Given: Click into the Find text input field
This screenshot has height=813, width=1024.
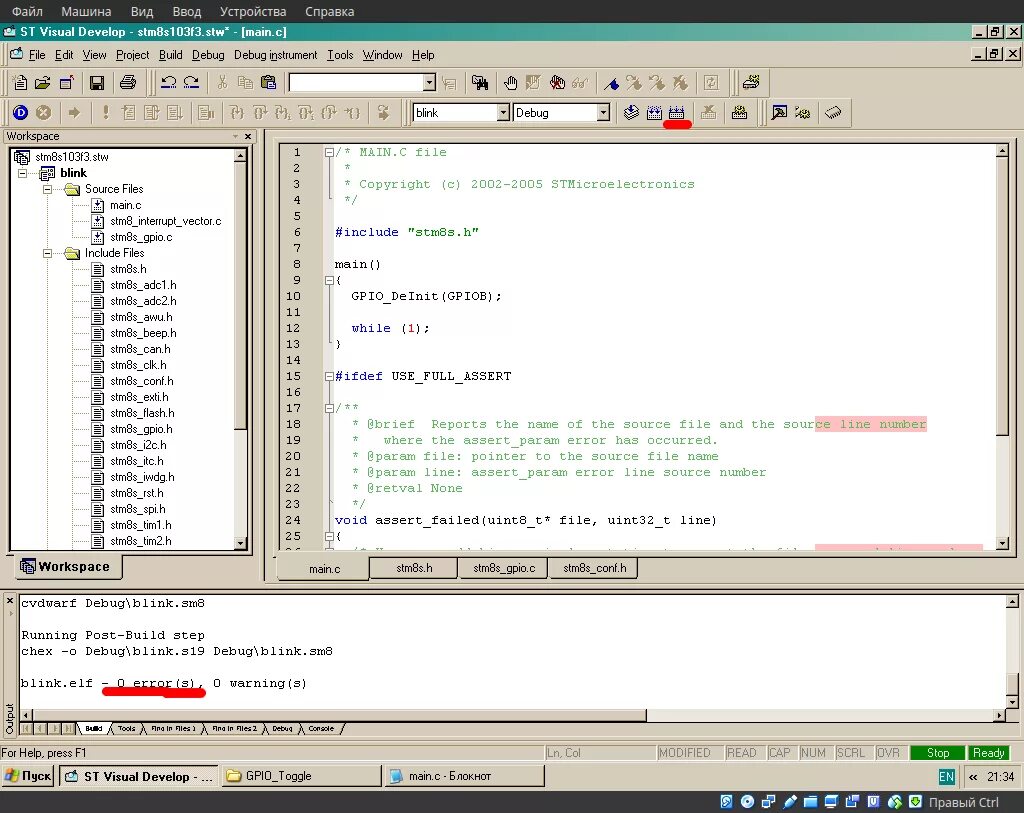Looking at the screenshot, I should coord(357,82).
